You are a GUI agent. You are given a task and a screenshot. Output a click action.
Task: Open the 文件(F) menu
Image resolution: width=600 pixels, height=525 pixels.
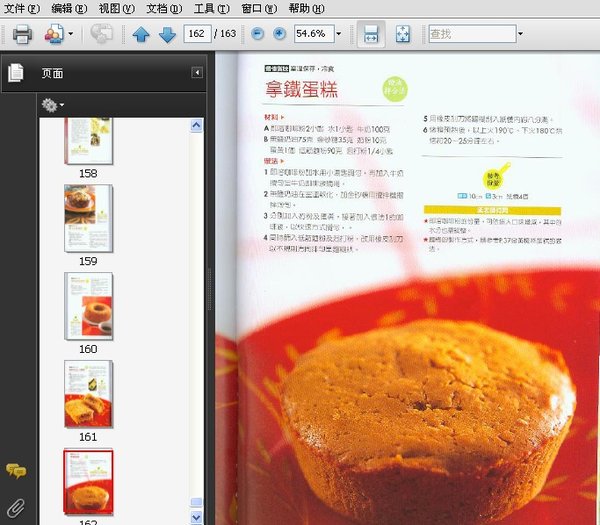tap(21, 8)
